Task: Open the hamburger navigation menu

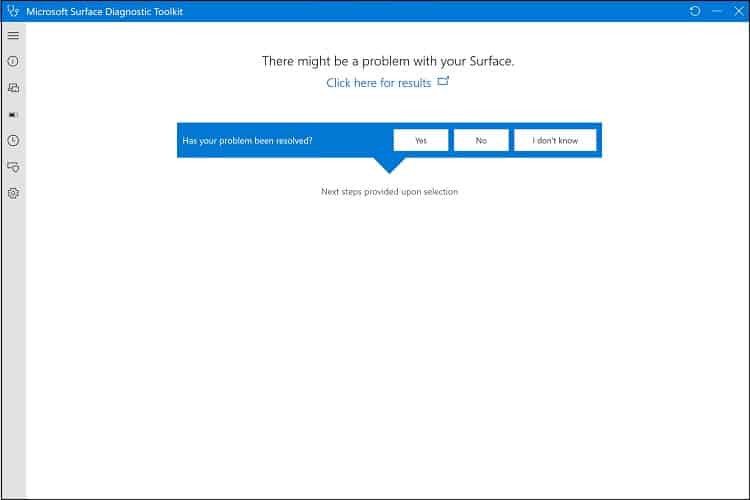Action: click(x=13, y=35)
